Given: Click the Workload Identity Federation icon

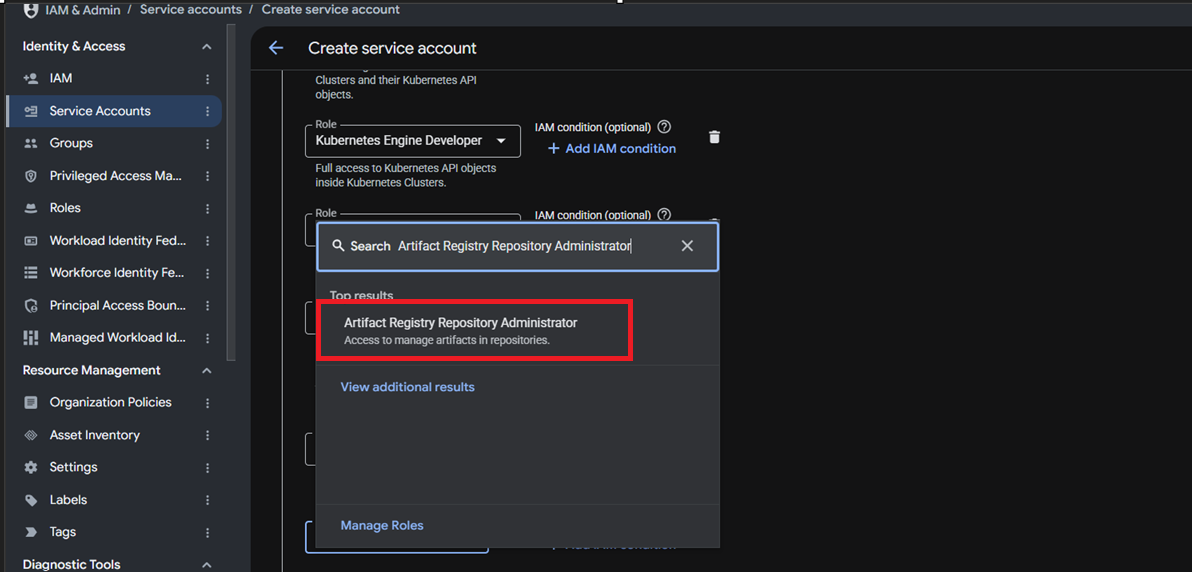Looking at the screenshot, I should click(31, 240).
